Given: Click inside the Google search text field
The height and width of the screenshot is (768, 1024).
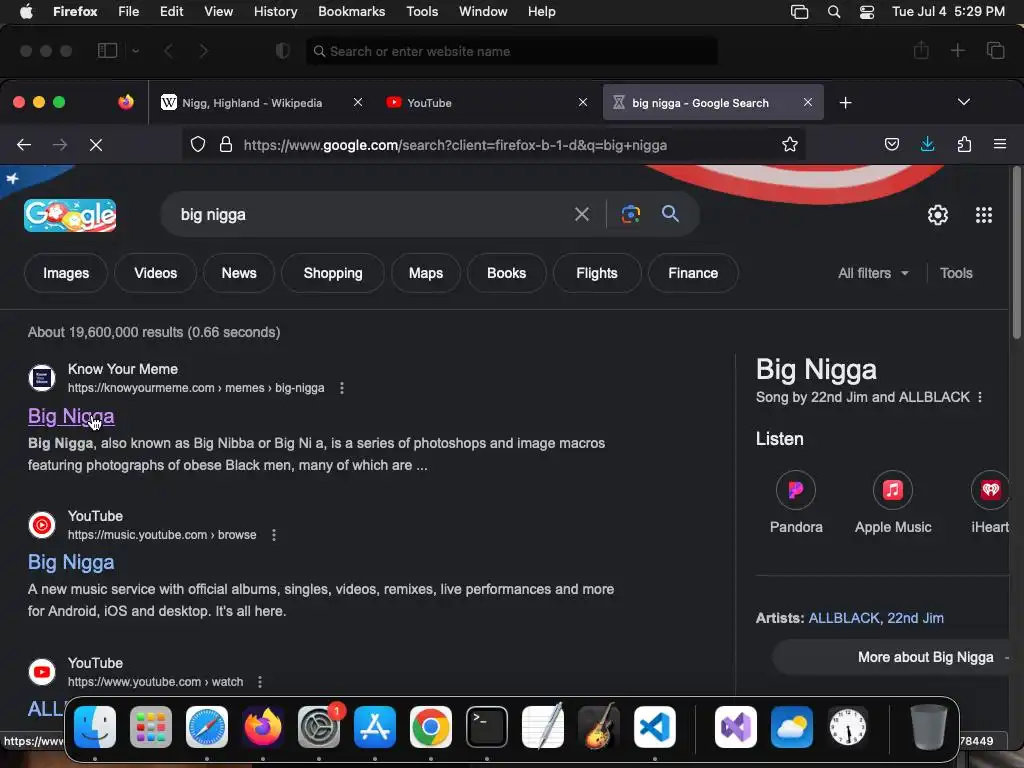Looking at the screenshot, I should pos(372,214).
